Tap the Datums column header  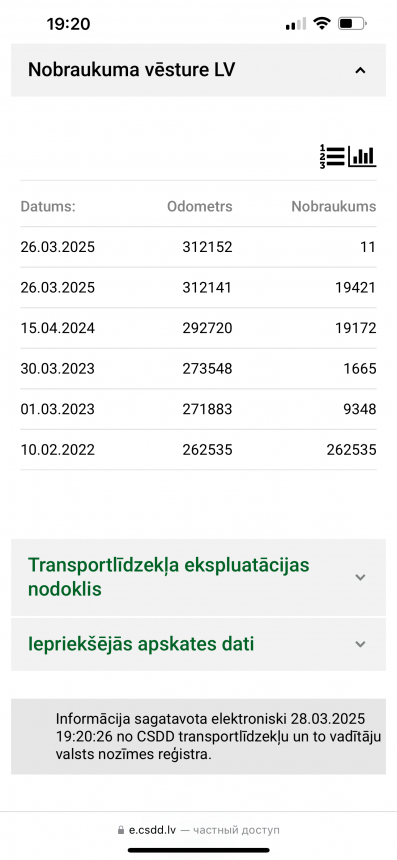[48, 207]
